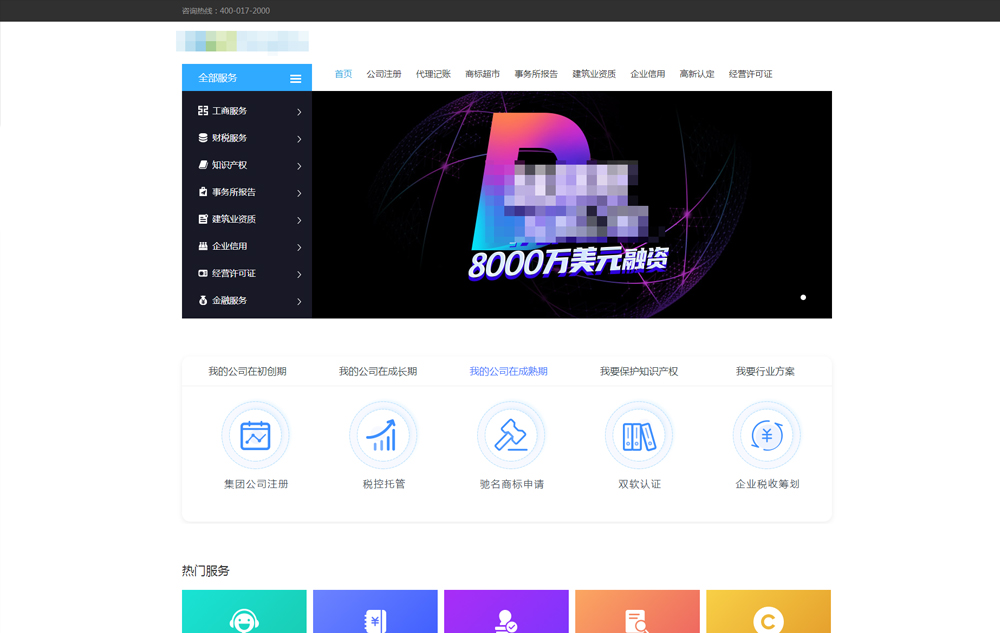
Task: Click the white carousel indicator dot
Action: tap(803, 297)
